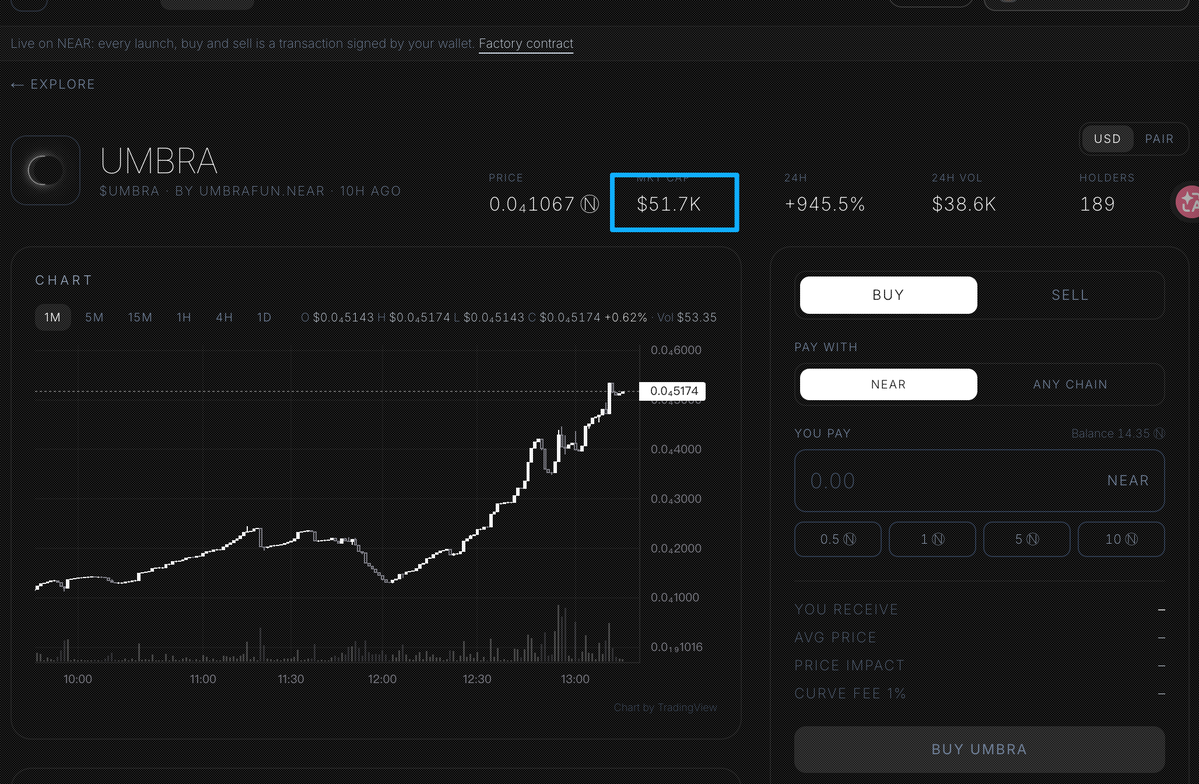Click the current price label 0.0₄5174 on the chart axis
Viewport: 1199px width, 784px height.
coord(673,391)
